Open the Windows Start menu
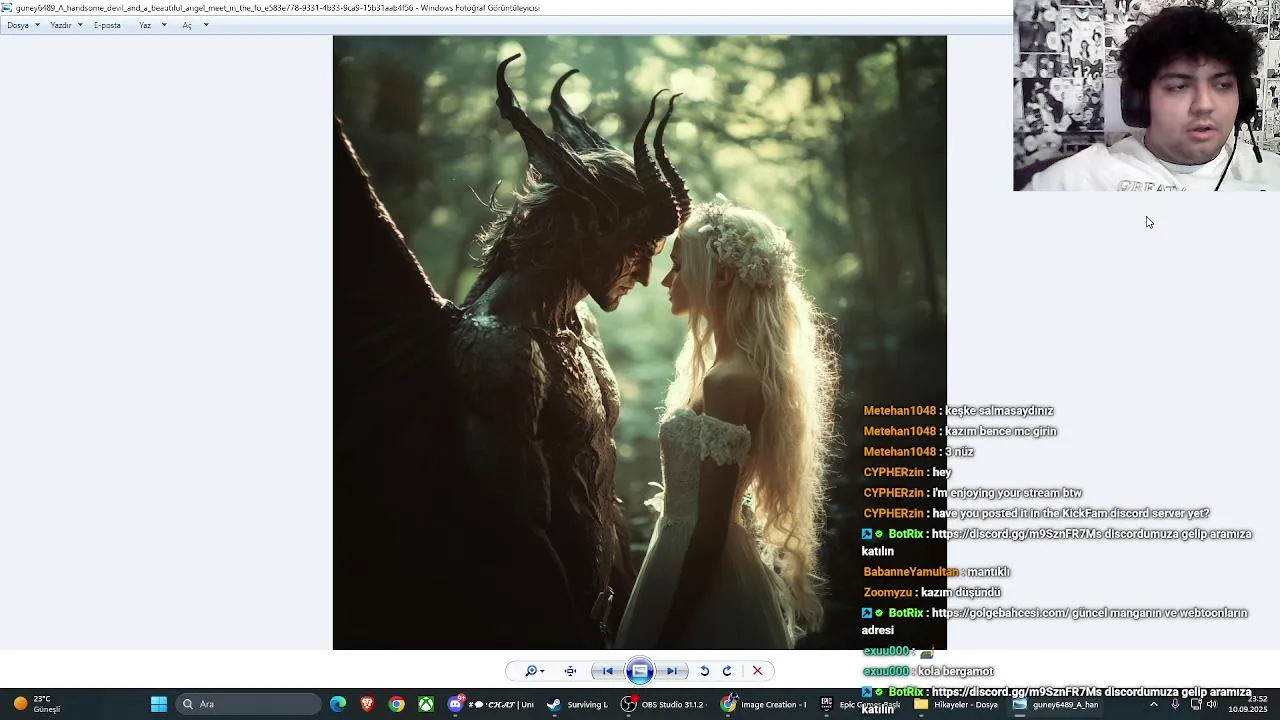The height and width of the screenshot is (720, 1280). [x=158, y=704]
